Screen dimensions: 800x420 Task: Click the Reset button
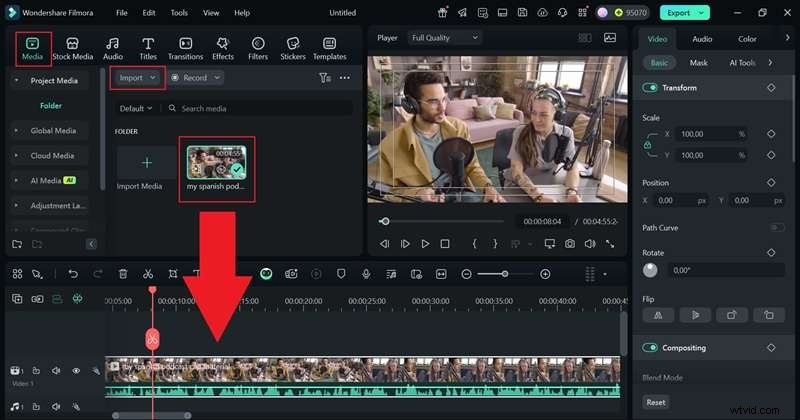point(656,402)
